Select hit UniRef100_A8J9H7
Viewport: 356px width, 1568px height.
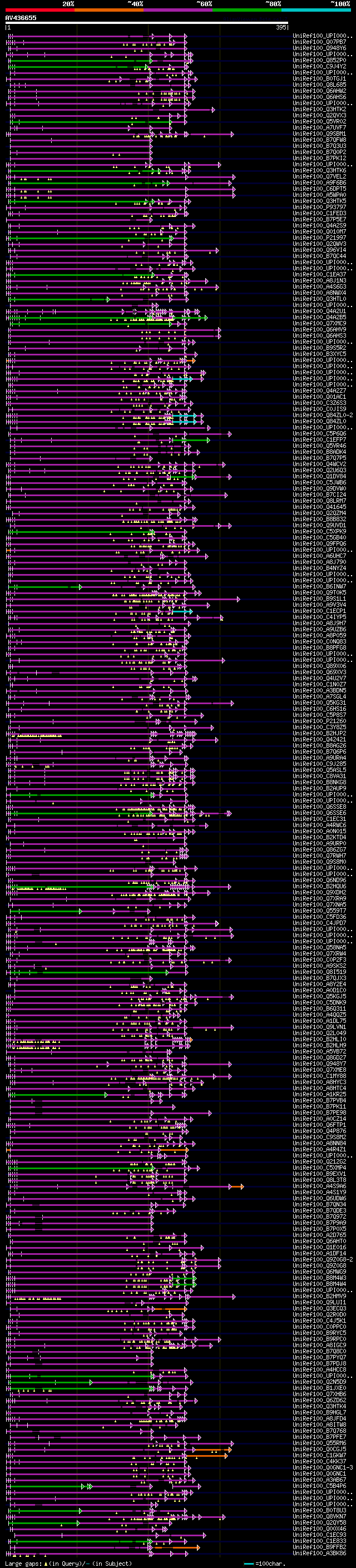pyautogui.click(x=319, y=624)
